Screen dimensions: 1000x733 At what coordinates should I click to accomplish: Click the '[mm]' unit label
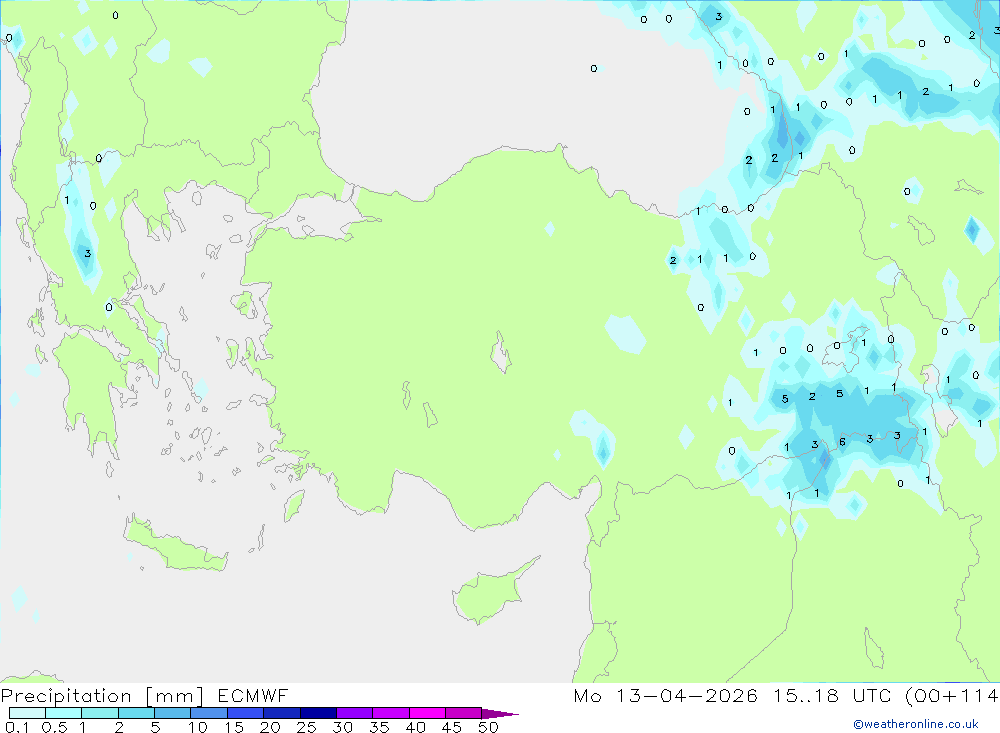point(174,696)
